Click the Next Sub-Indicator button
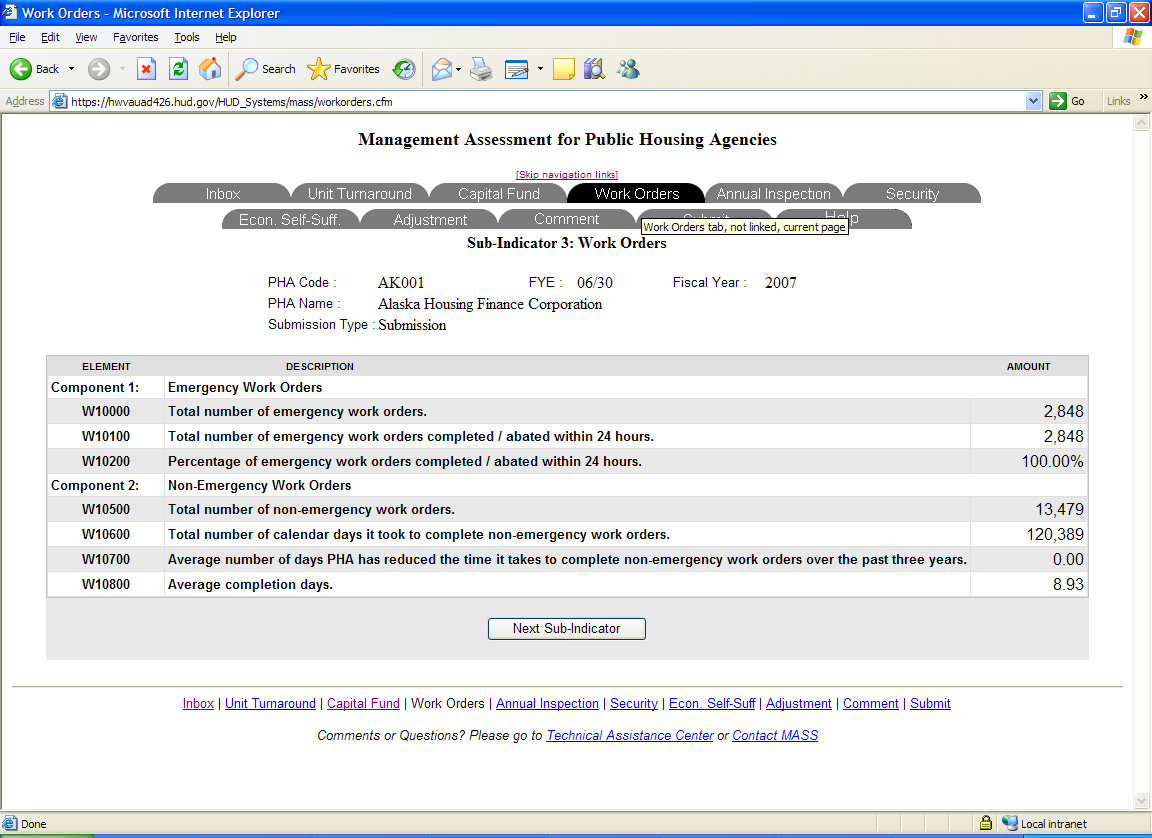 [x=566, y=629]
